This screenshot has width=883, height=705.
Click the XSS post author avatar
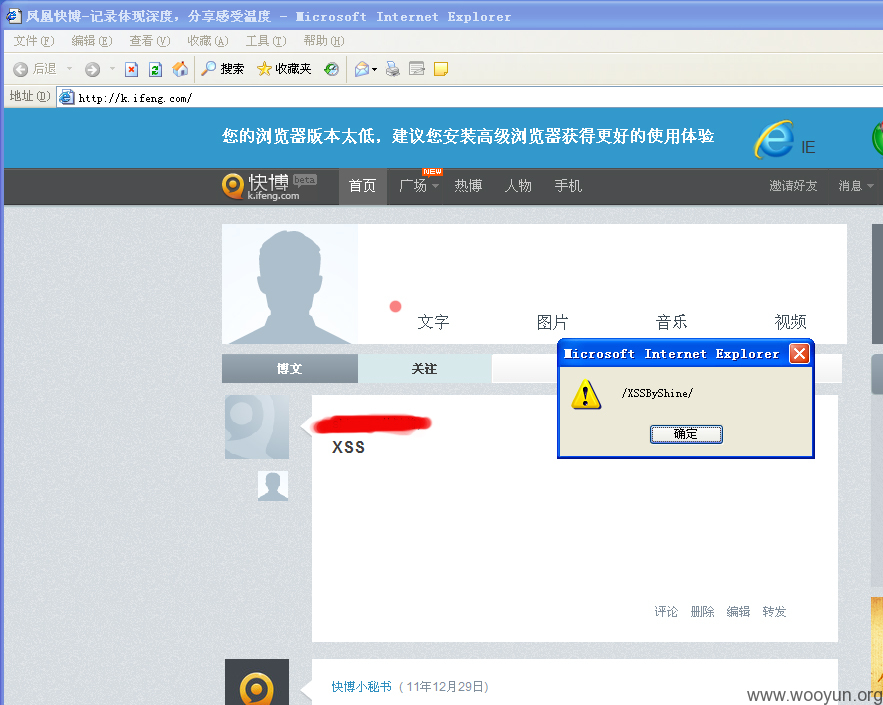point(257,427)
